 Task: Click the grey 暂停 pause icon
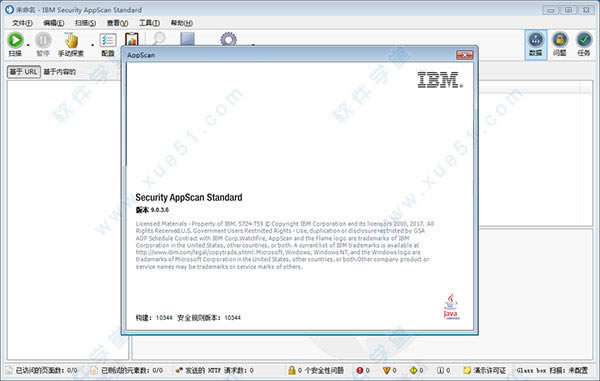click(x=43, y=40)
